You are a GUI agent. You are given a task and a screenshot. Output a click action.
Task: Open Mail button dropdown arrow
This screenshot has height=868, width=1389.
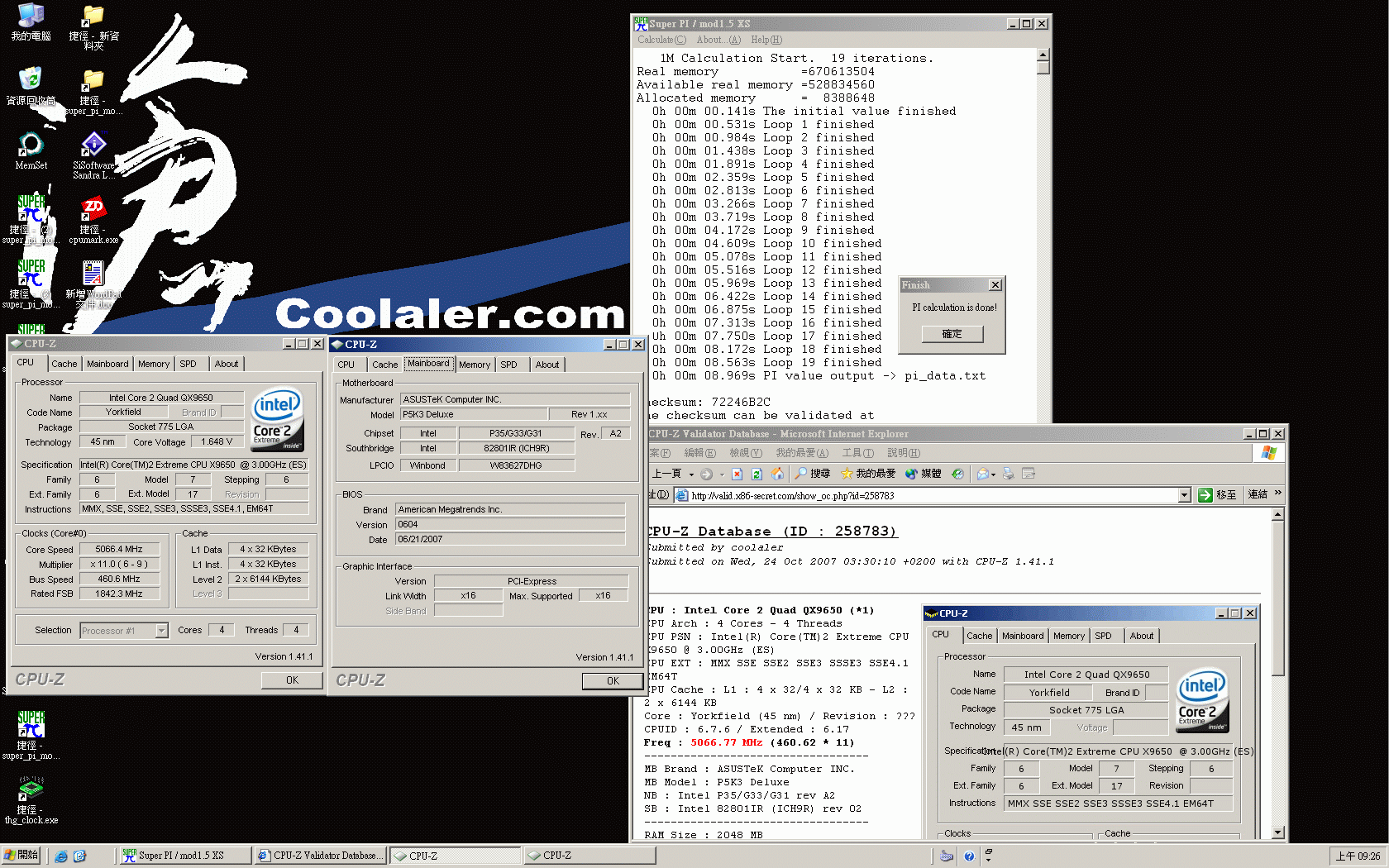993,475
